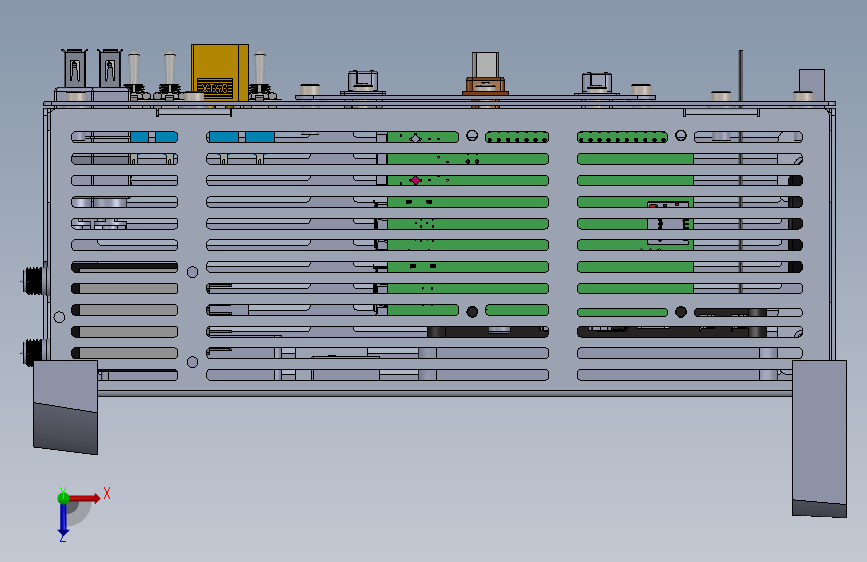Select the toggle switch right of the yellow relay
This screenshot has height=562, width=867.
coord(260,75)
